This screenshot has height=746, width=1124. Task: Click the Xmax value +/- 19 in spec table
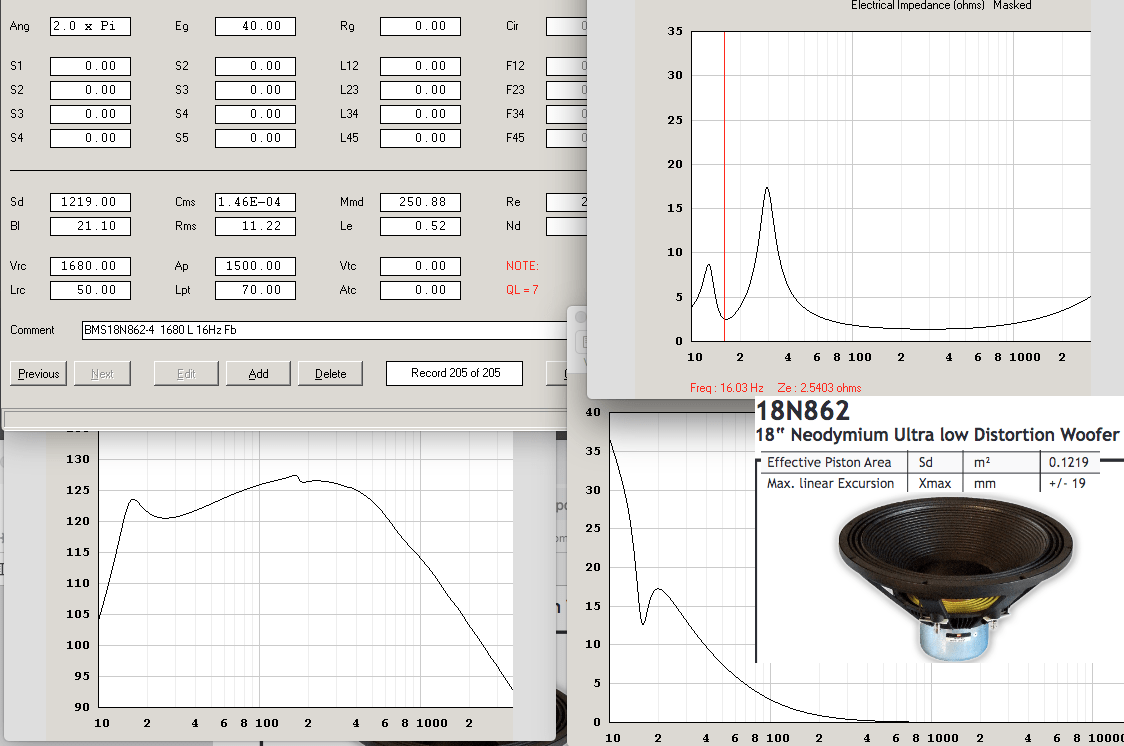(1067, 484)
